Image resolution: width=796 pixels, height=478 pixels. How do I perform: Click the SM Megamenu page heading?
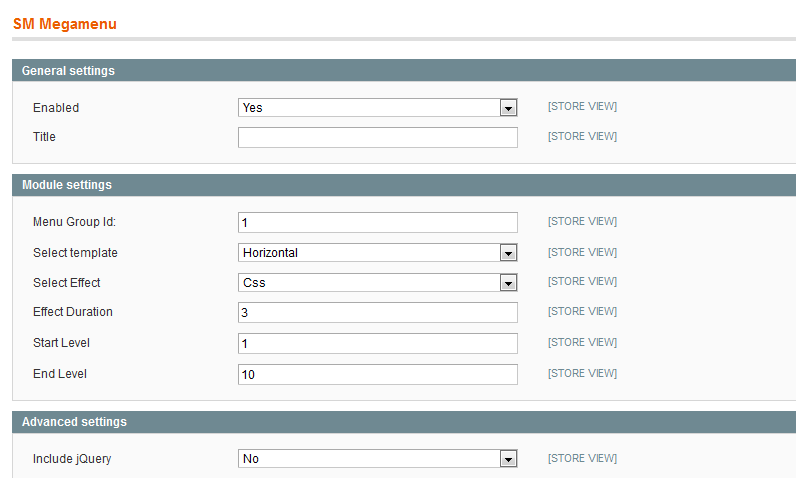tap(64, 24)
